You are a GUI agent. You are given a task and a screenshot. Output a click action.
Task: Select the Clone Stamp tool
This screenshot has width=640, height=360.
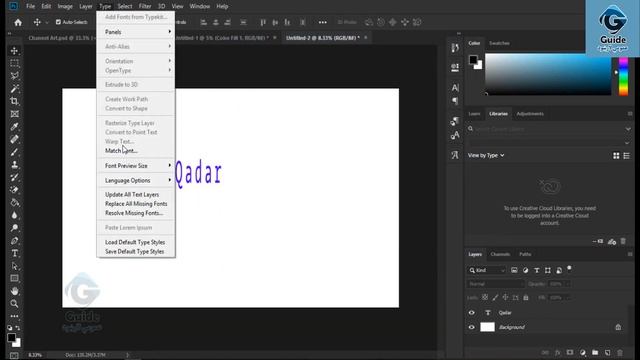tap(14, 164)
